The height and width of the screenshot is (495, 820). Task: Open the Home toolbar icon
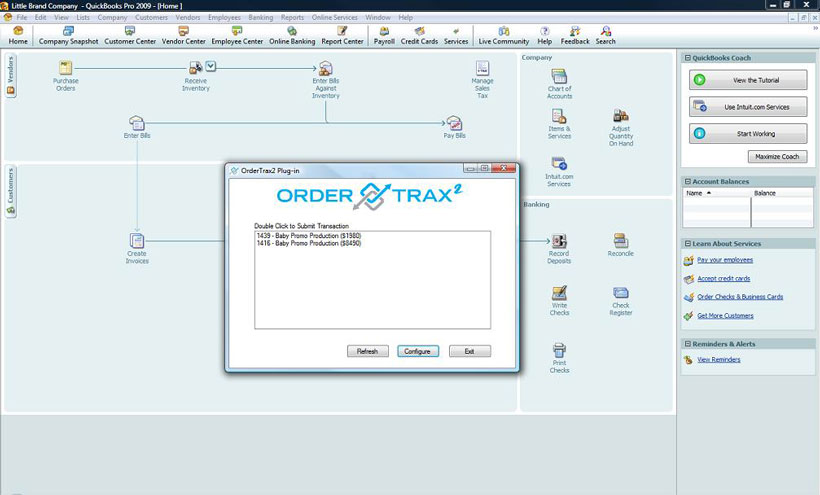click(x=18, y=36)
